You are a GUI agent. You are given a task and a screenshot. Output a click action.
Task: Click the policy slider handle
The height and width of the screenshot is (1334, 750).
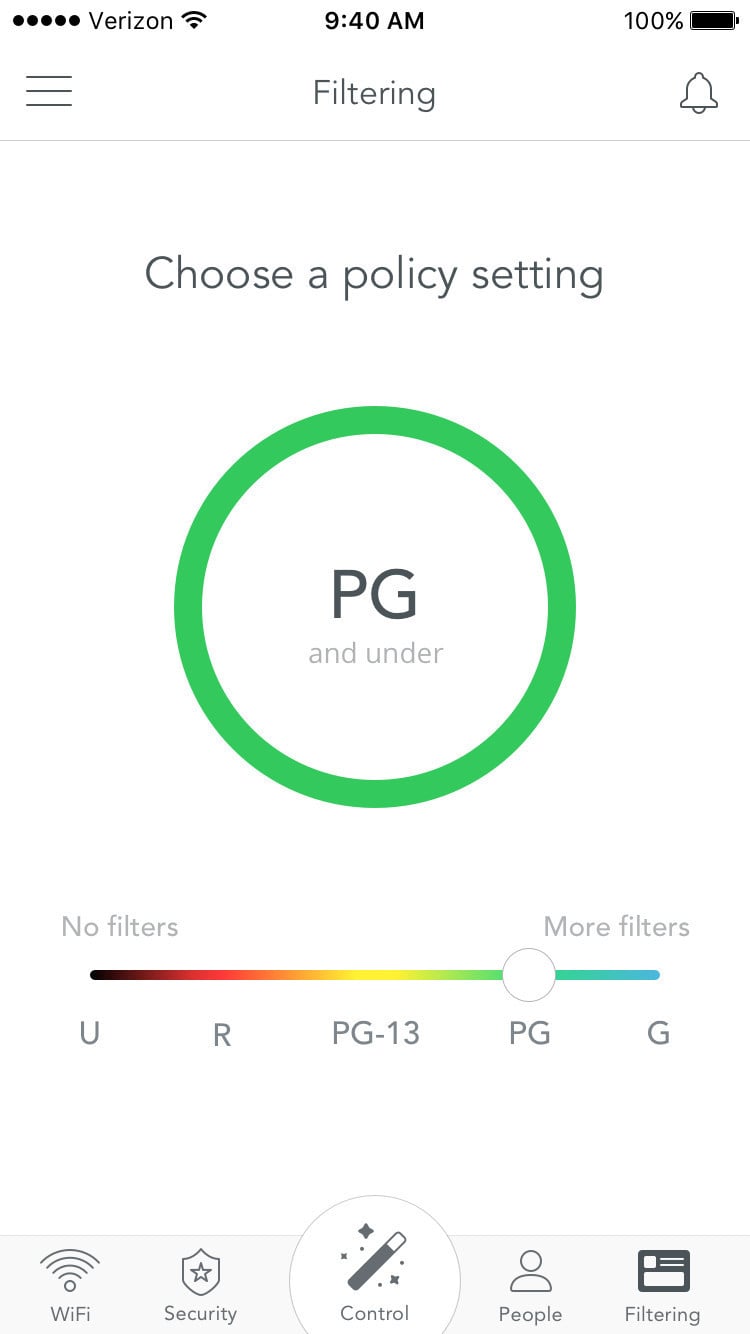click(528, 975)
